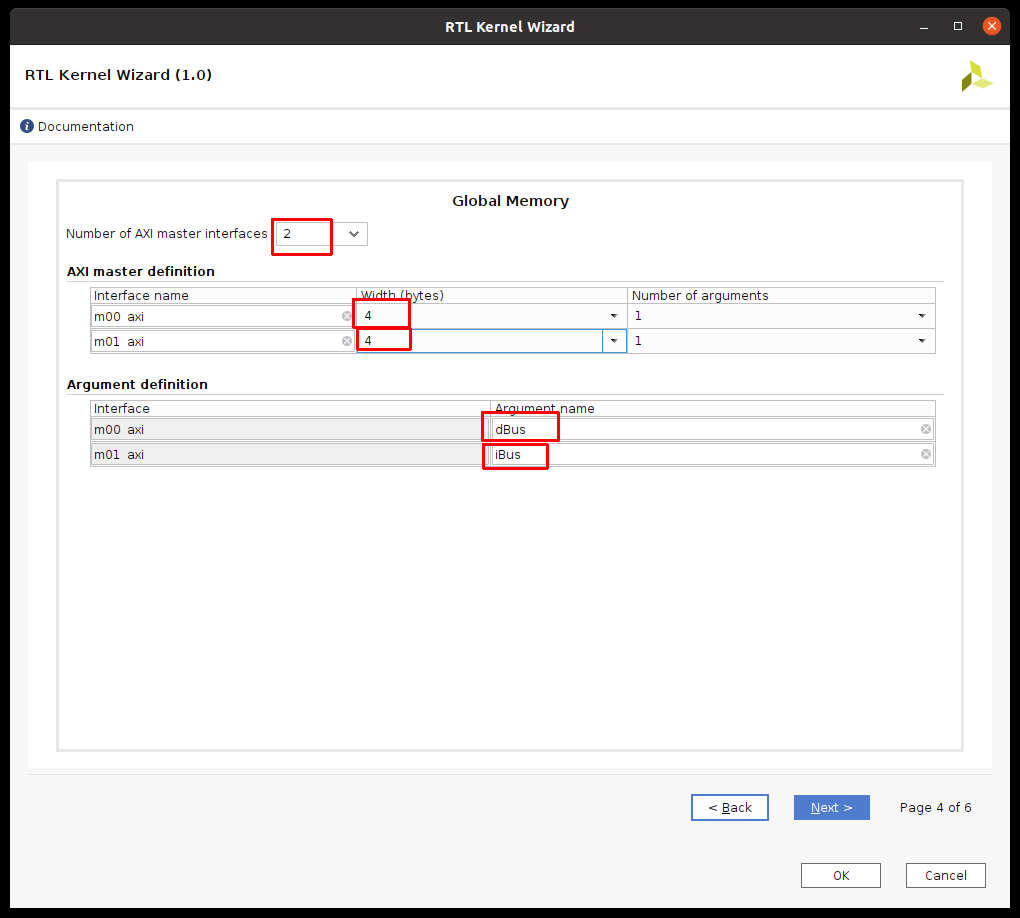Clear the m01_axi interface name field
Screen dimensions: 1020x918
pos(347,341)
